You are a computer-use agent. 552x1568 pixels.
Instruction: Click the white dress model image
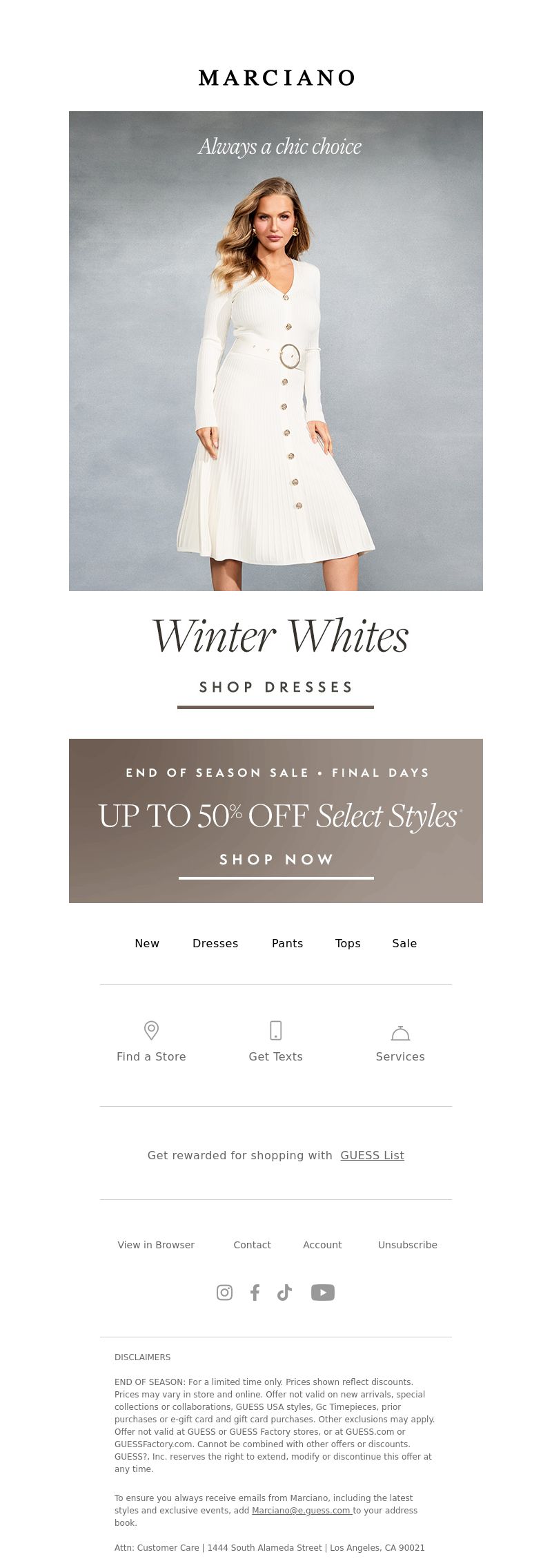(x=276, y=351)
